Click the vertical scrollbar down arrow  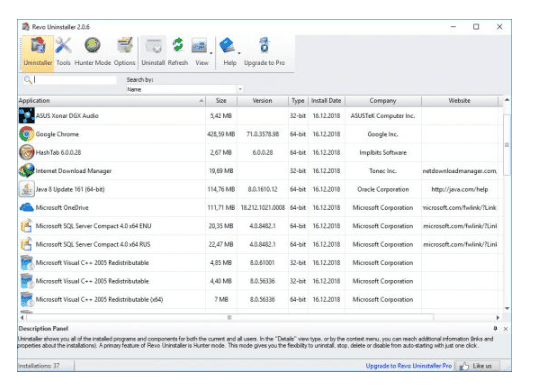pyautogui.click(x=507, y=308)
